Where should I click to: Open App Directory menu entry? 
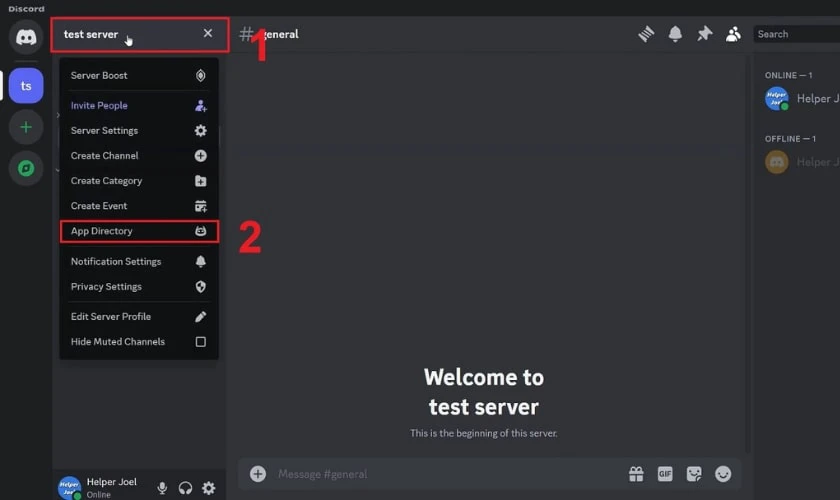(x=139, y=231)
